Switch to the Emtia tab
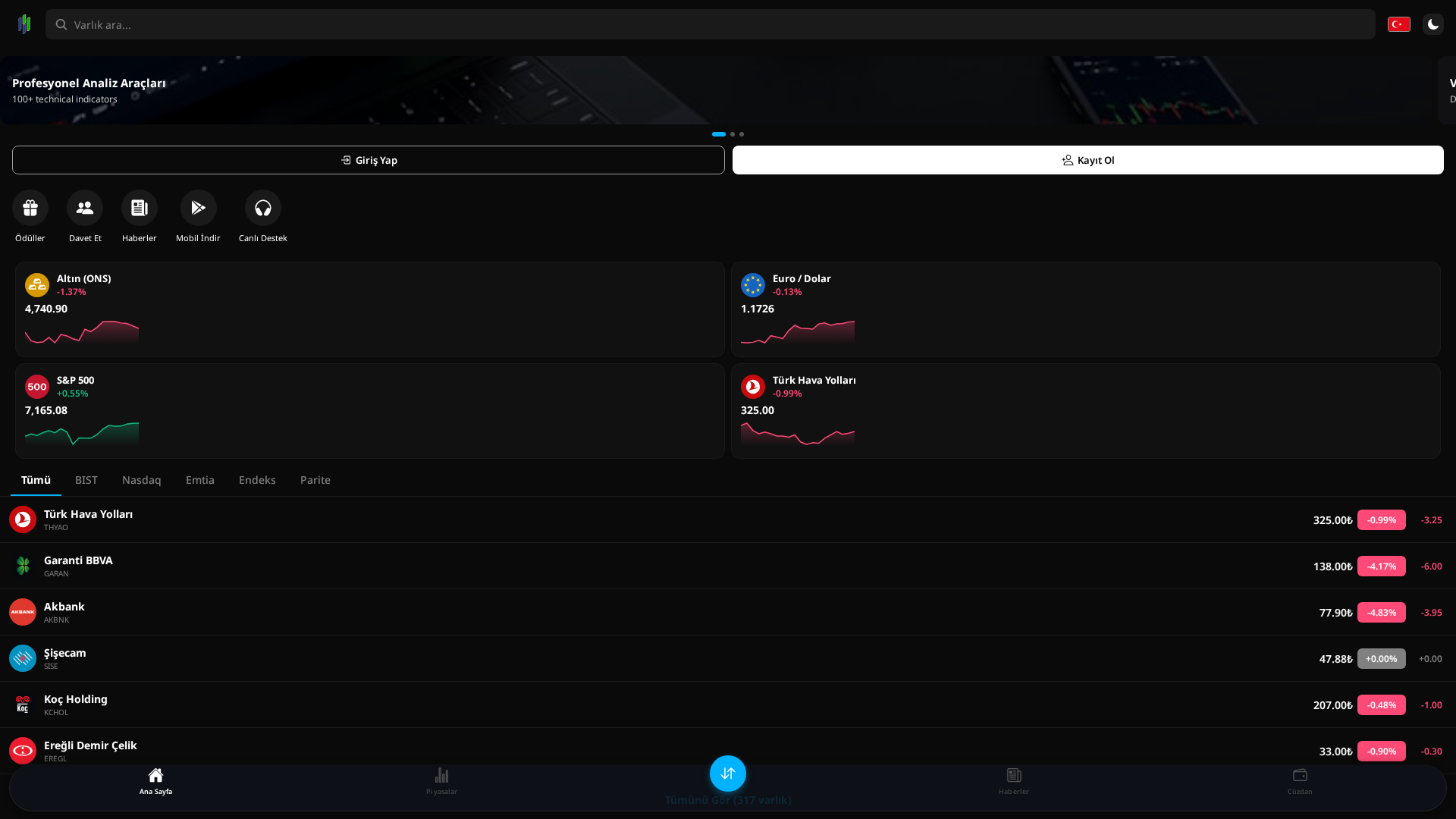The width and height of the screenshot is (1456, 819). 200,480
